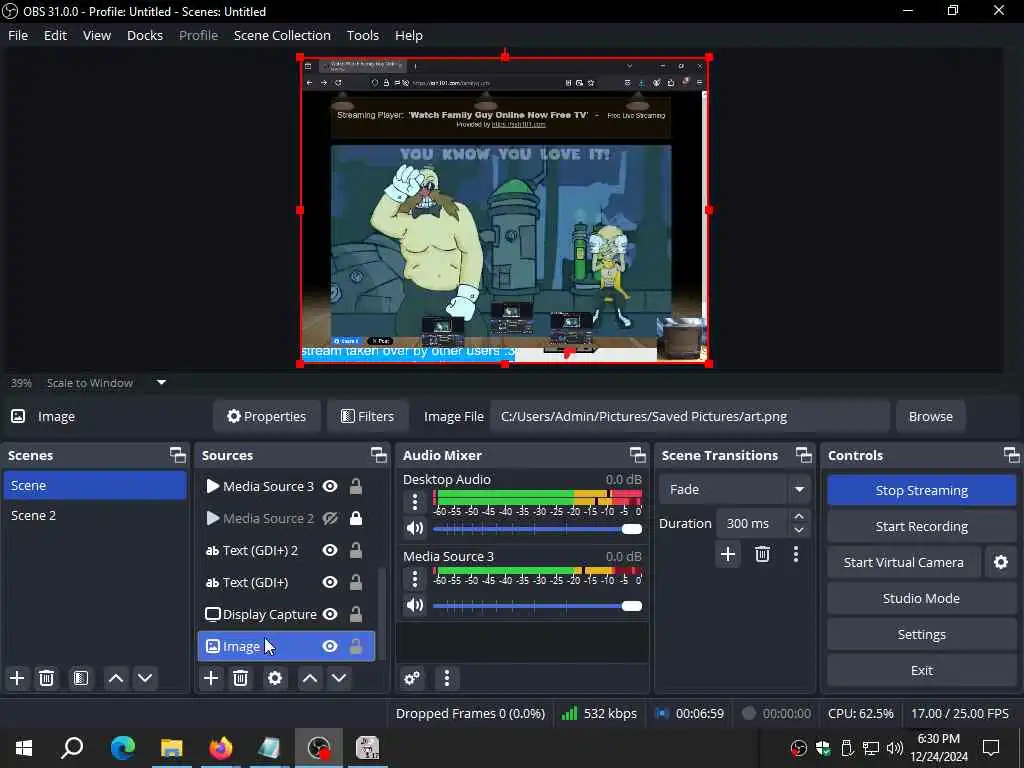
Task: Click Start Recording button
Action: click(x=921, y=526)
